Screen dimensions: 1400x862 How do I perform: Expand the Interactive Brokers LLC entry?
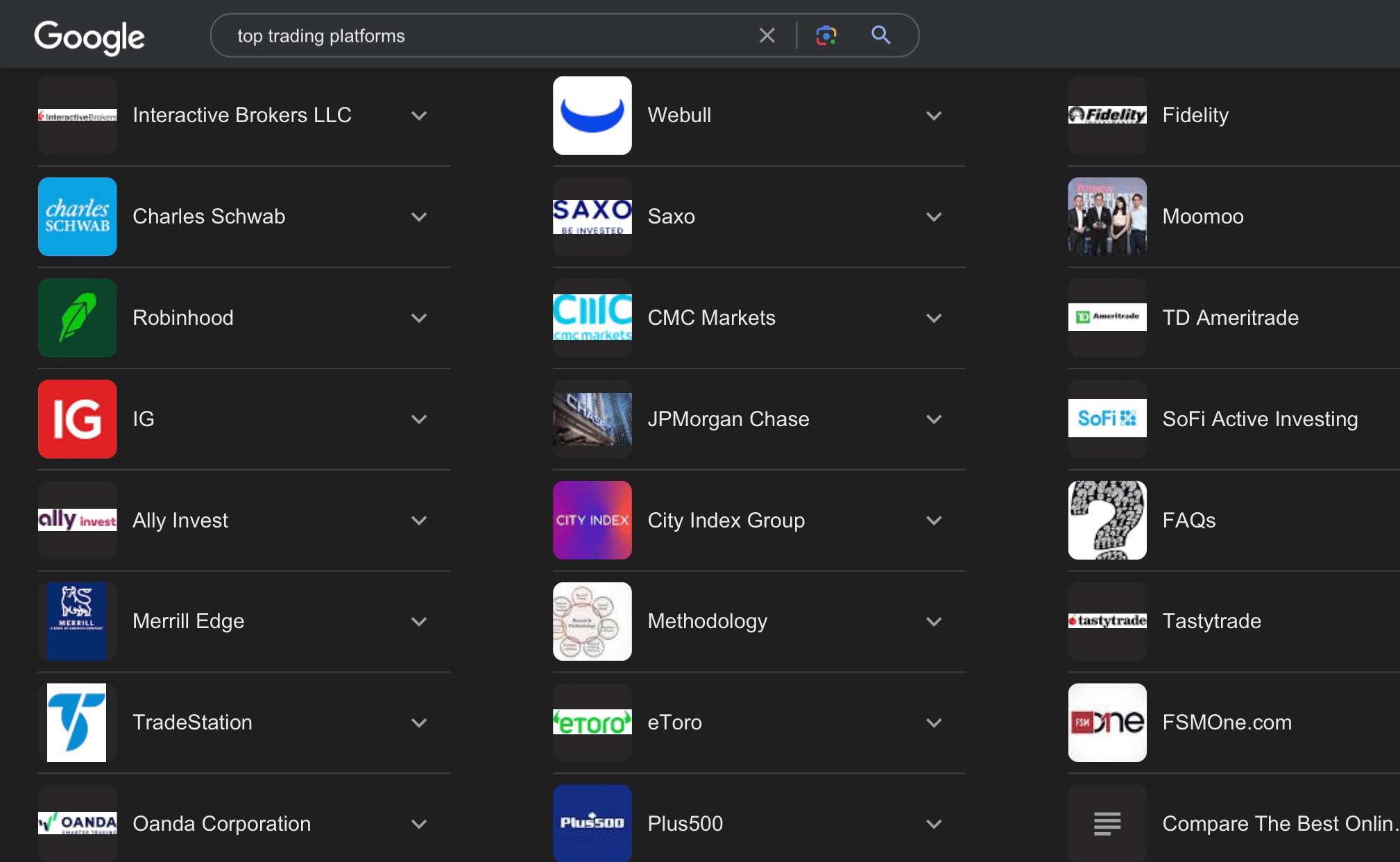tap(419, 116)
